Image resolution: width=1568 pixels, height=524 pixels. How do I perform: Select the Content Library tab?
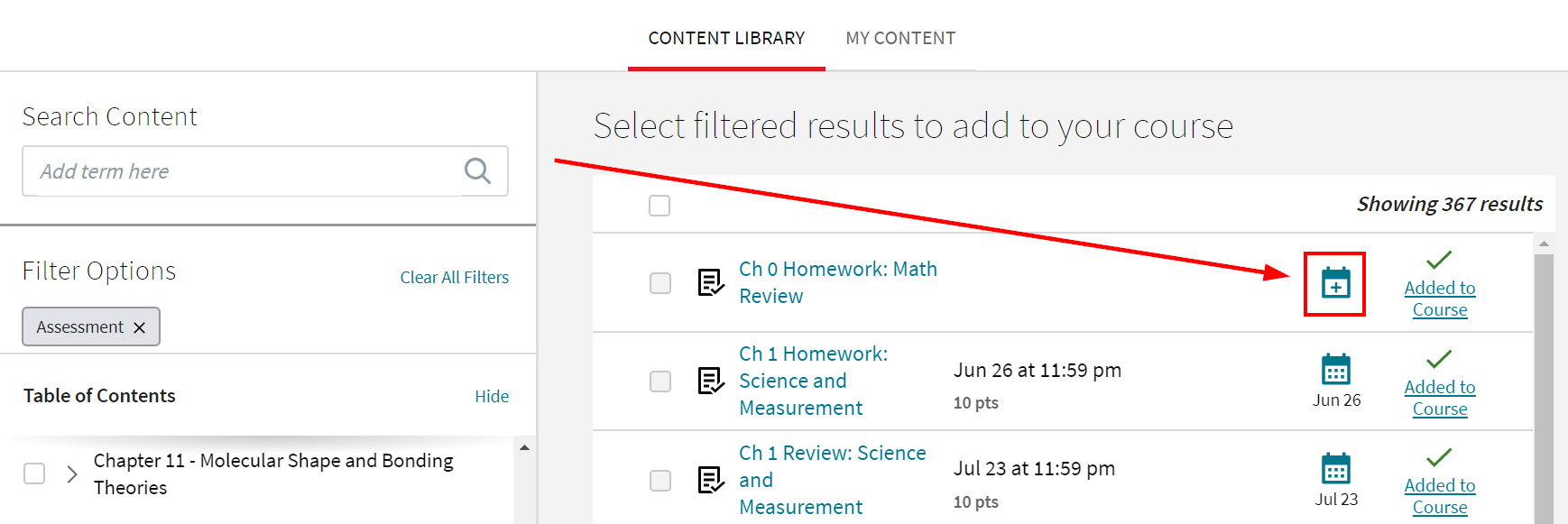coord(726,38)
